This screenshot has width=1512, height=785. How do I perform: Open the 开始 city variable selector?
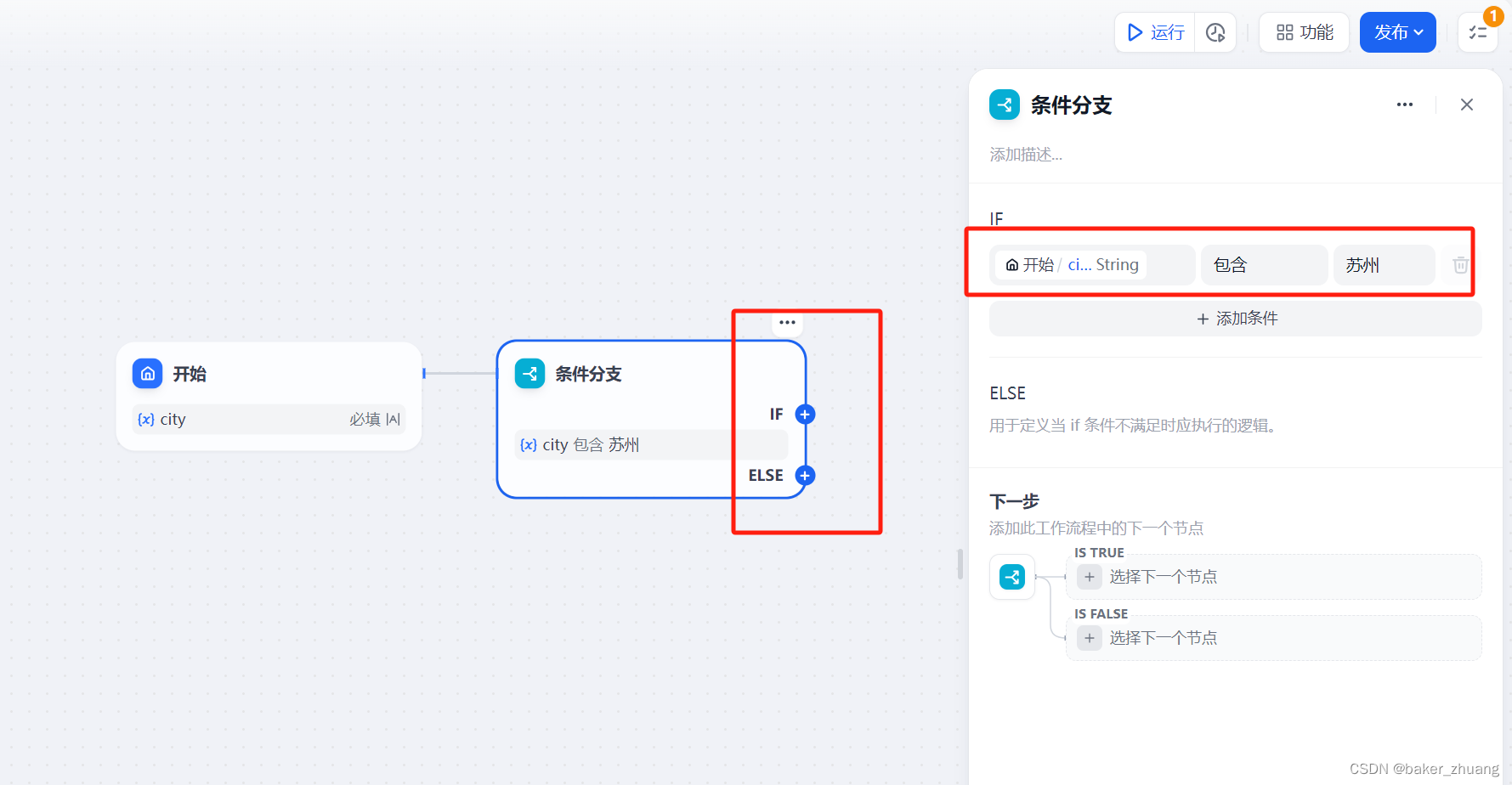1092,264
